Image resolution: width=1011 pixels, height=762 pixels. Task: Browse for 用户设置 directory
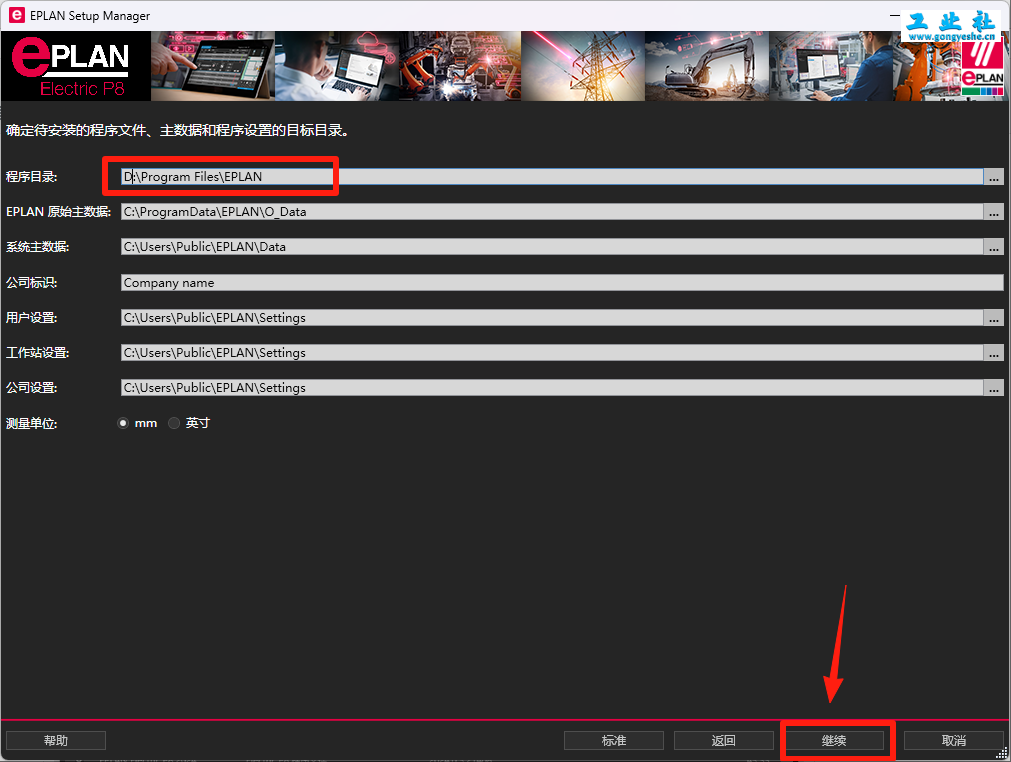994,318
